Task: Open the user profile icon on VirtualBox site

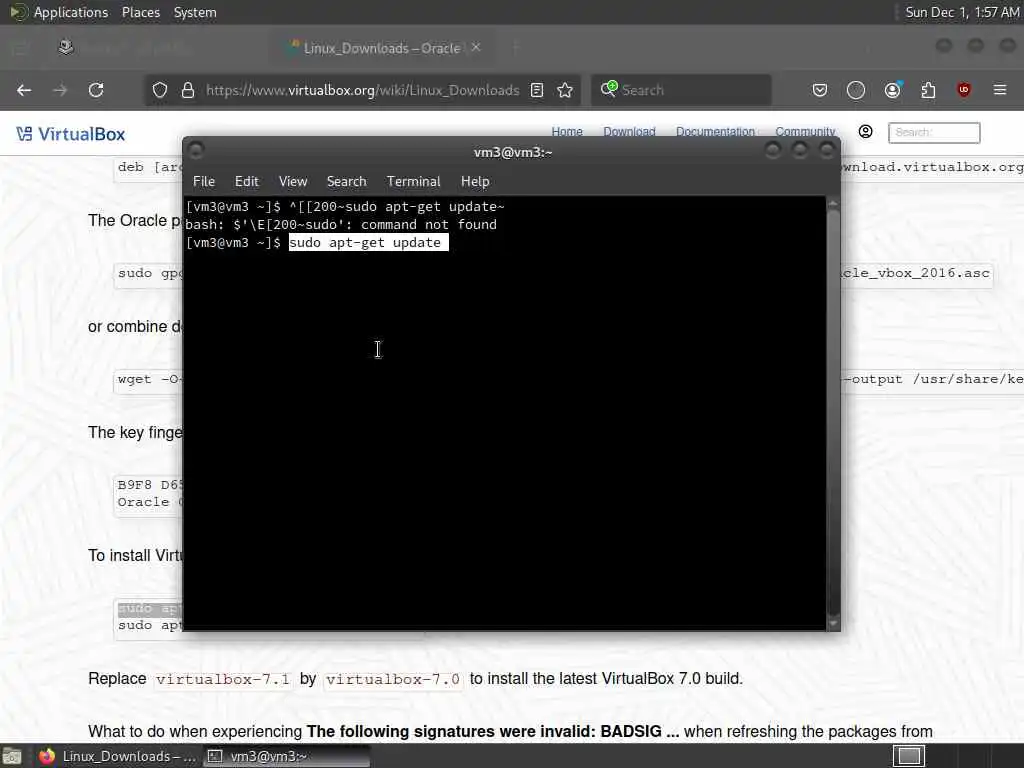Action: [865, 132]
